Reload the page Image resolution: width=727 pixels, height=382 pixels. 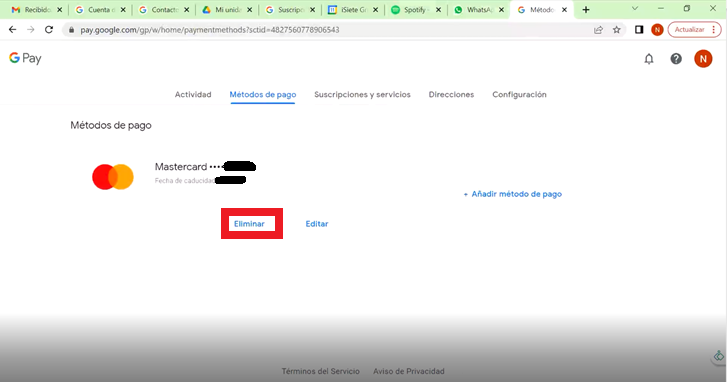click(x=49, y=30)
